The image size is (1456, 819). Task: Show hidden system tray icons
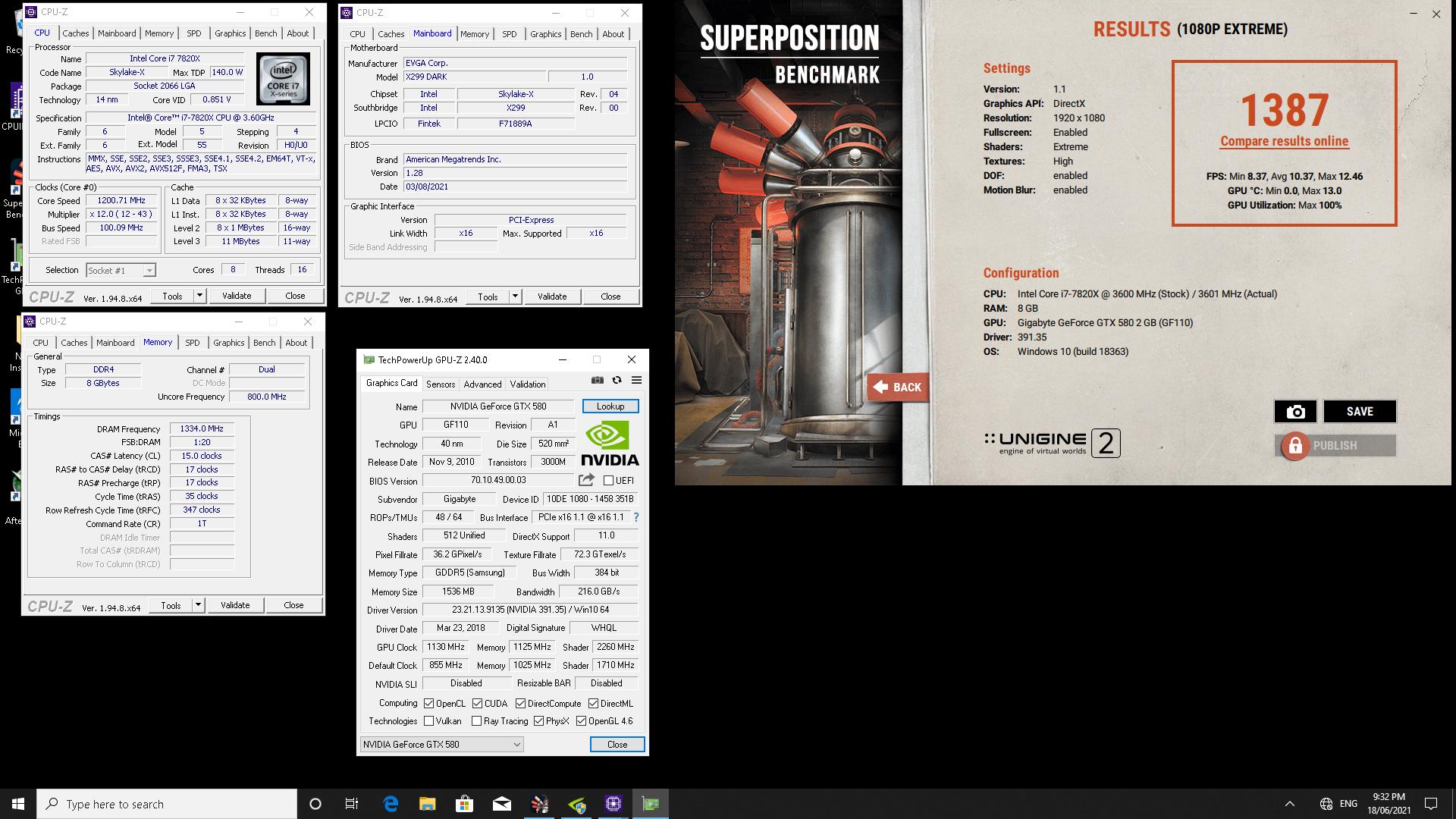1290,804
